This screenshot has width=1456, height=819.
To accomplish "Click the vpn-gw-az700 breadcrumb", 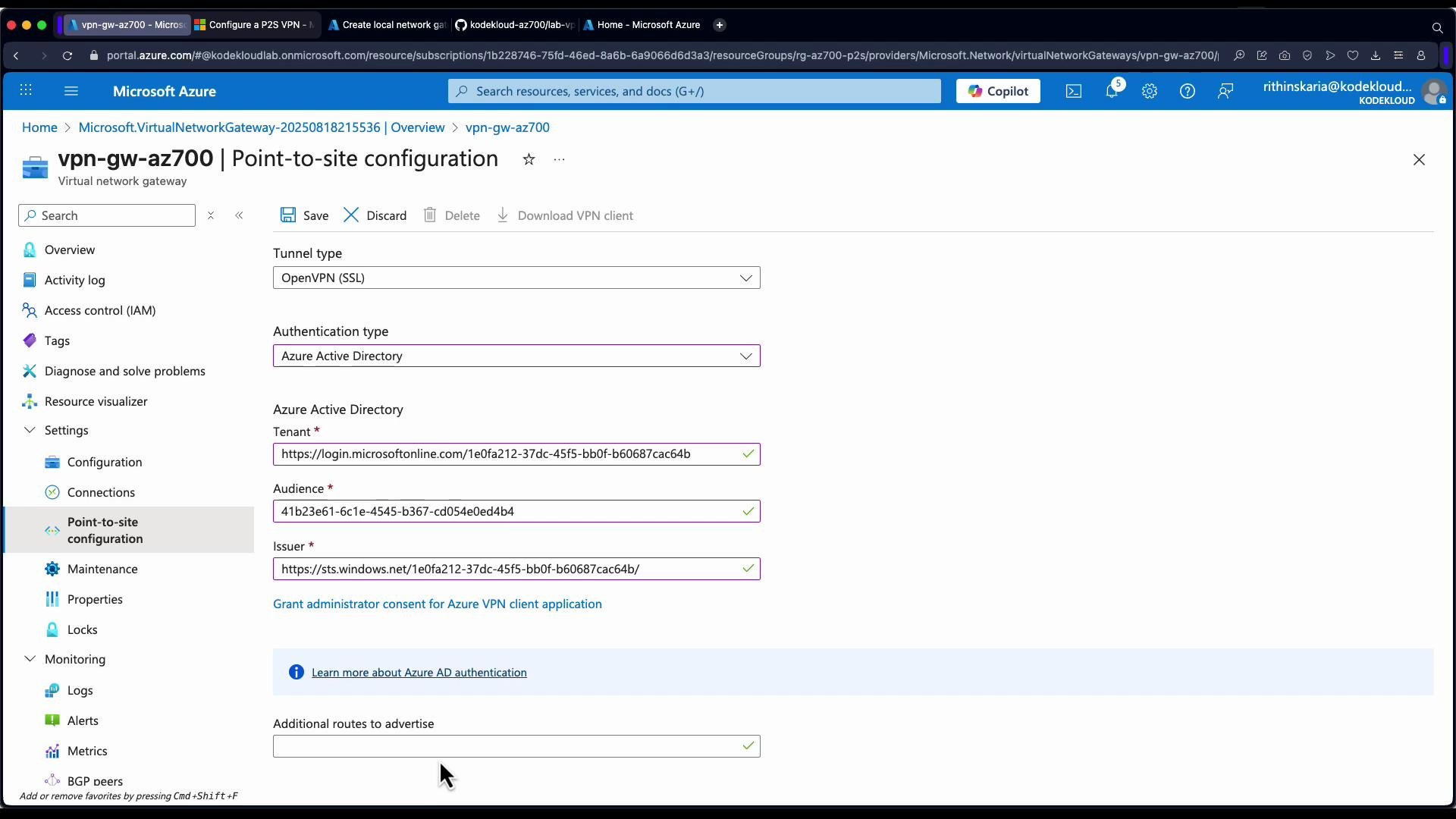I will (x=507, y=127).
